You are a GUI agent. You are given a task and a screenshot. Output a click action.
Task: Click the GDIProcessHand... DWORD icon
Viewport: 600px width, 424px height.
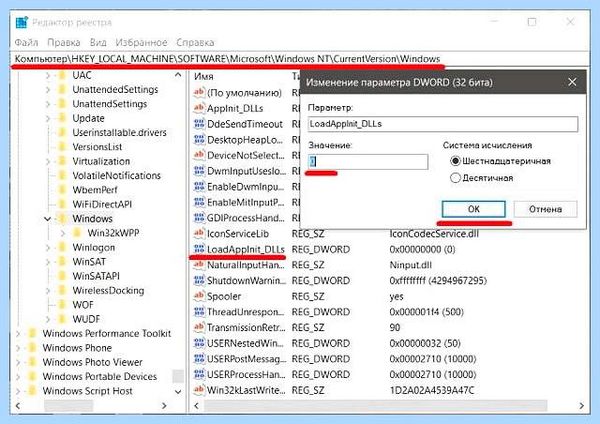click(x=199, y=218)
